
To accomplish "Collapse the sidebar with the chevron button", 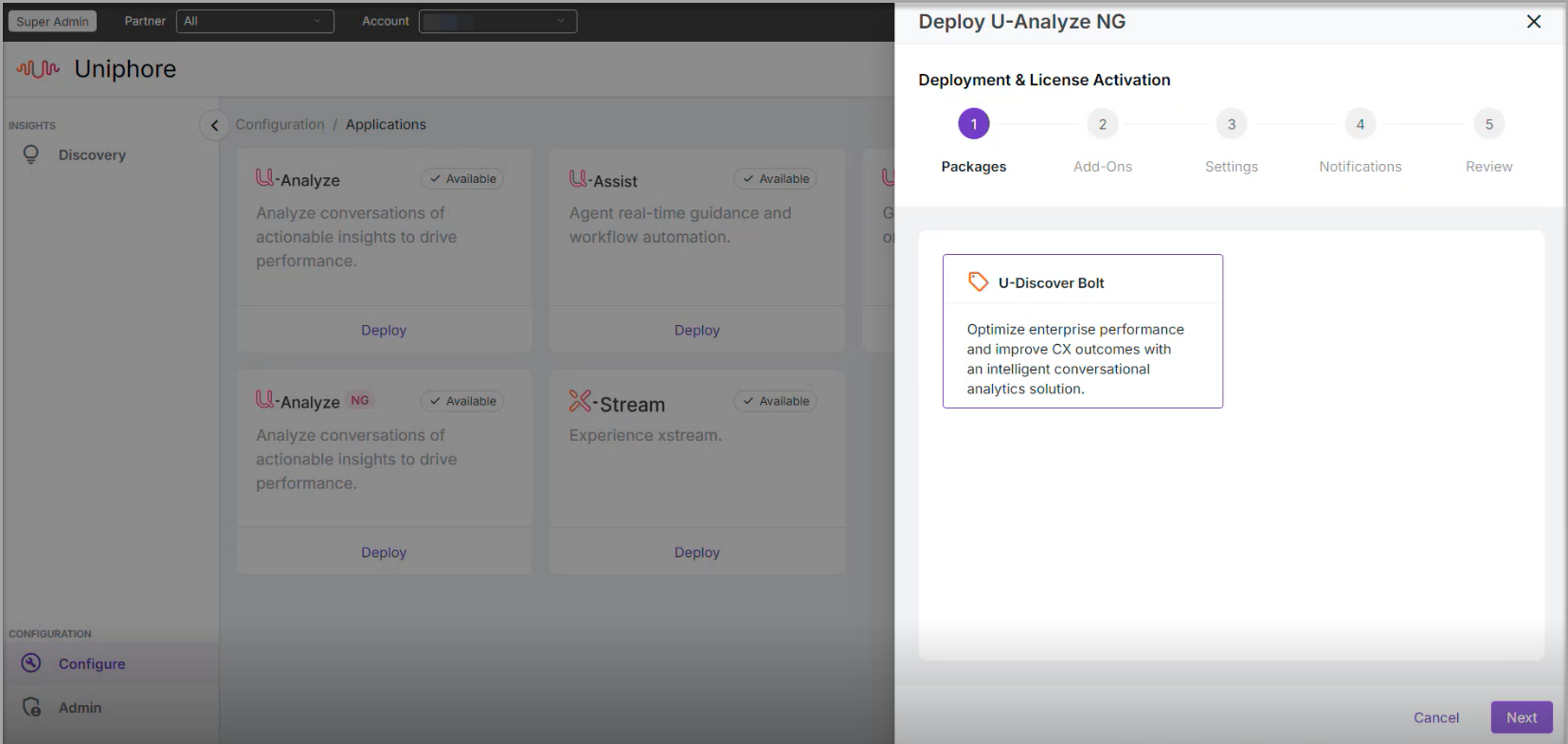I will 214,125.
